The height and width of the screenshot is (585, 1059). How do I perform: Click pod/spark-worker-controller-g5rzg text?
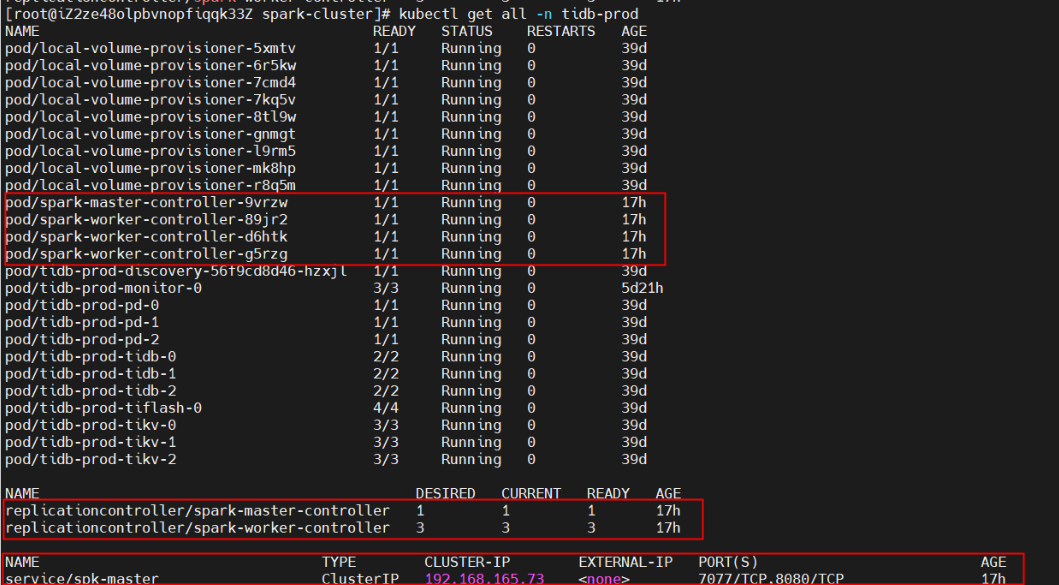pyautogui.click(x=147, y=254)
